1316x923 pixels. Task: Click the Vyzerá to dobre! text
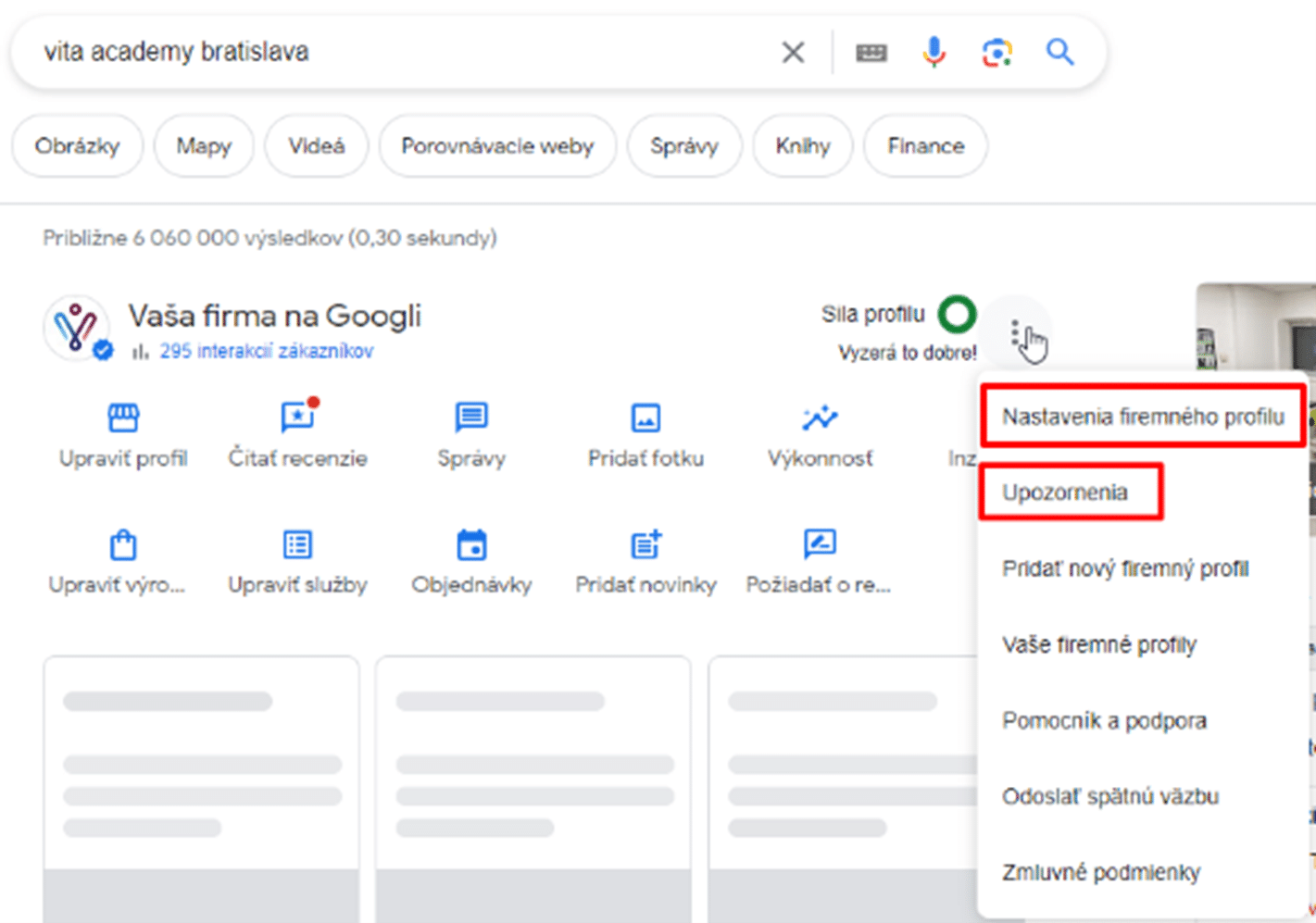pos(908,353)
